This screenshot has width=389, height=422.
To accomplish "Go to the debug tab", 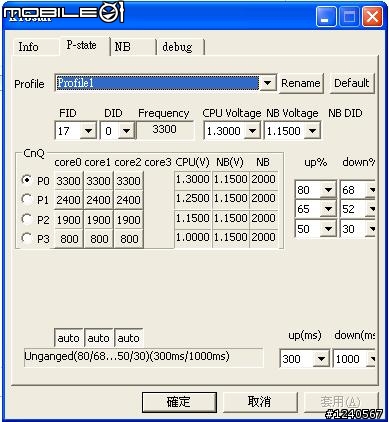I will coord(180,47).
